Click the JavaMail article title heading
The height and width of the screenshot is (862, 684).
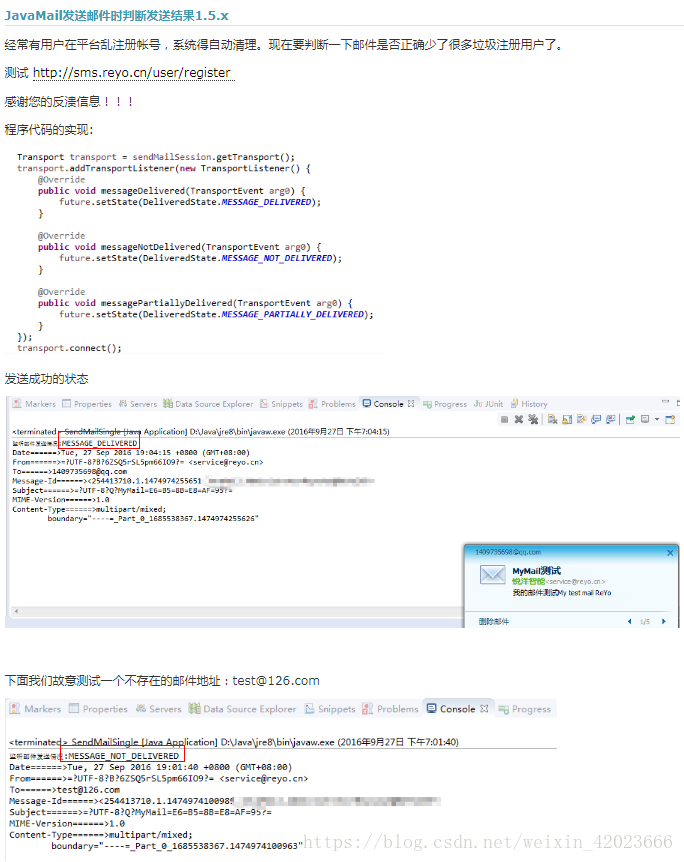pos(117,15)
